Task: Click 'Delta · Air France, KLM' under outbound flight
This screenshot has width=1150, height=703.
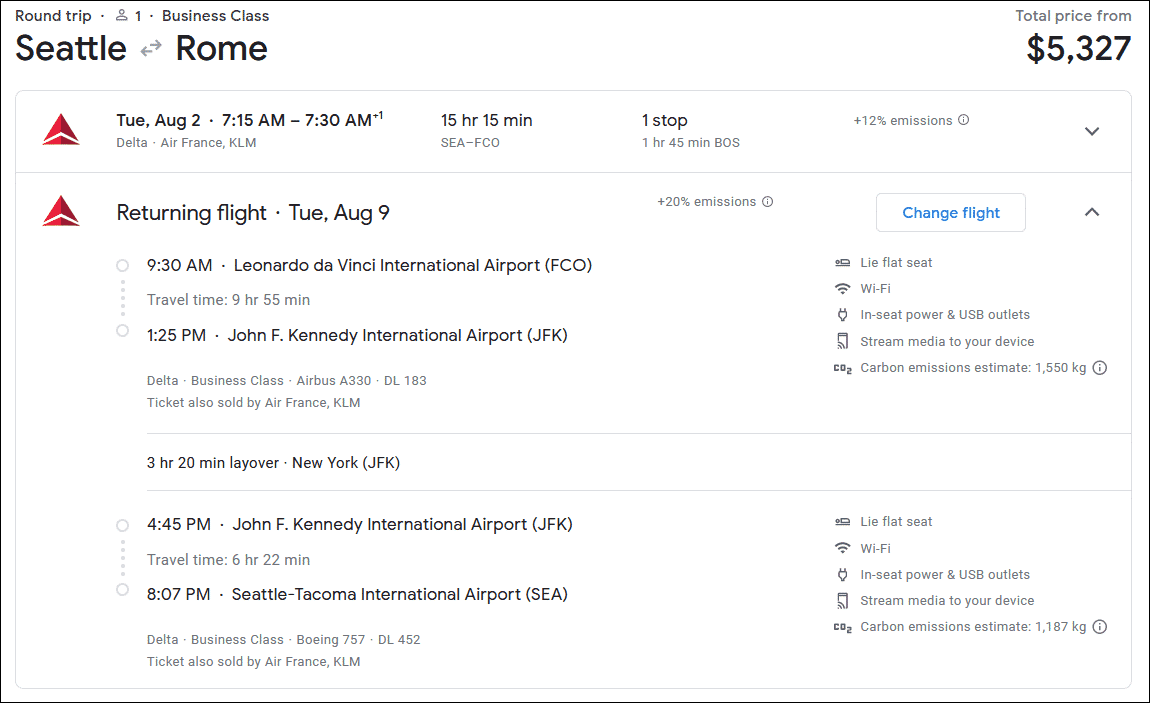Action: (186, 142)
